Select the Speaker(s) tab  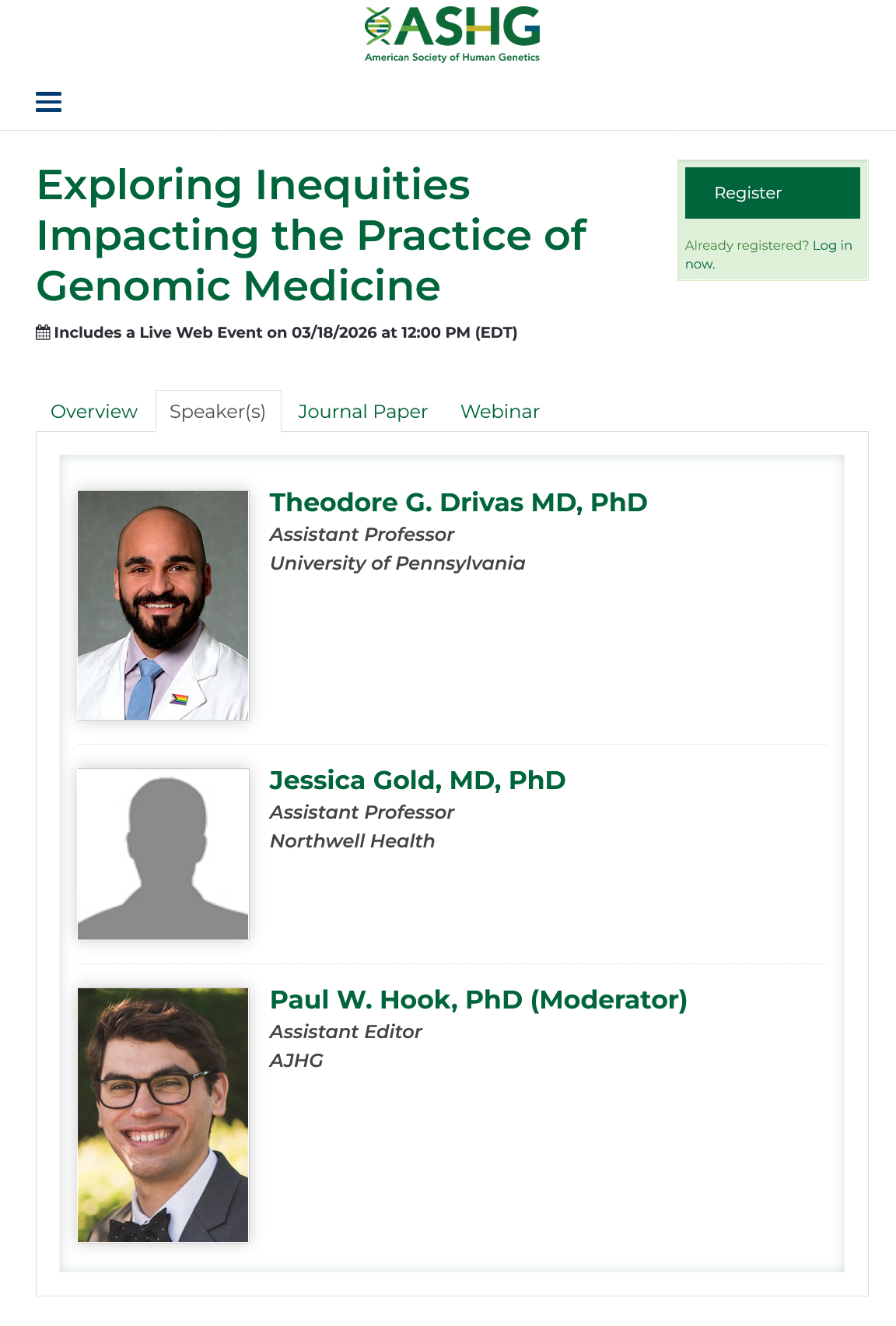218,412
